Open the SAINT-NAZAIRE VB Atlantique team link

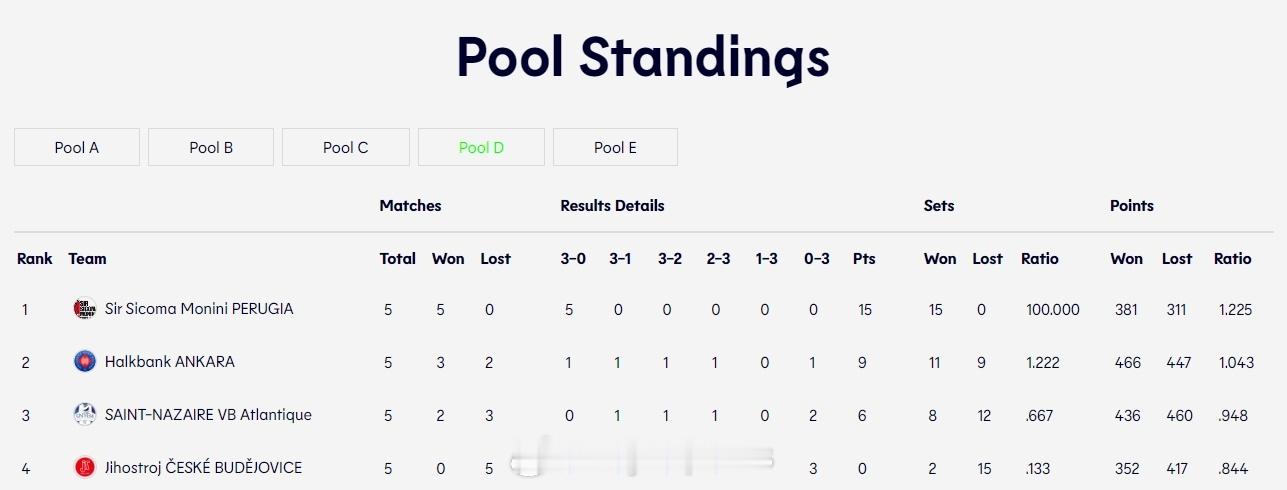point(208,414)
